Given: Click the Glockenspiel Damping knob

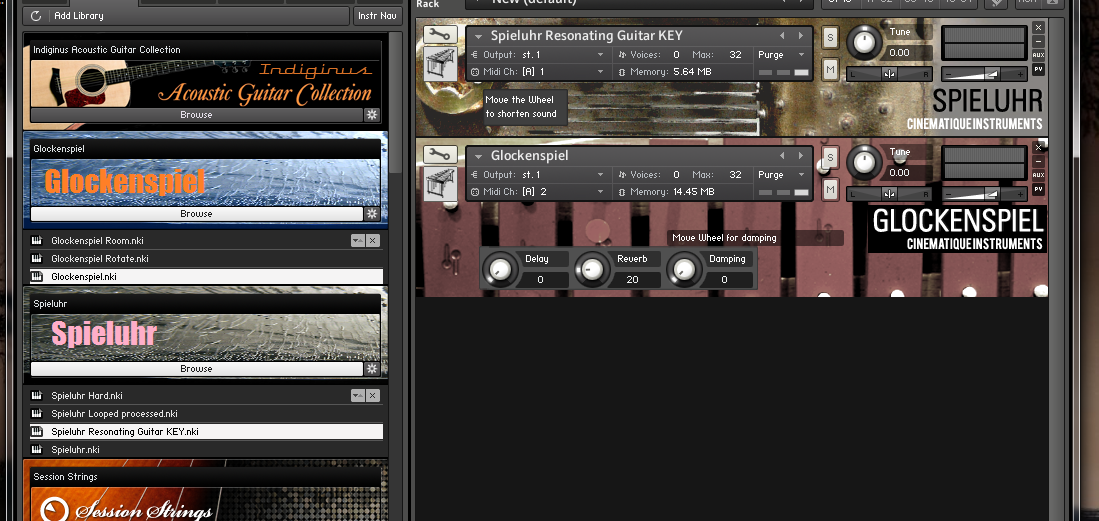Looking at the screenshot, I should 683,269.
